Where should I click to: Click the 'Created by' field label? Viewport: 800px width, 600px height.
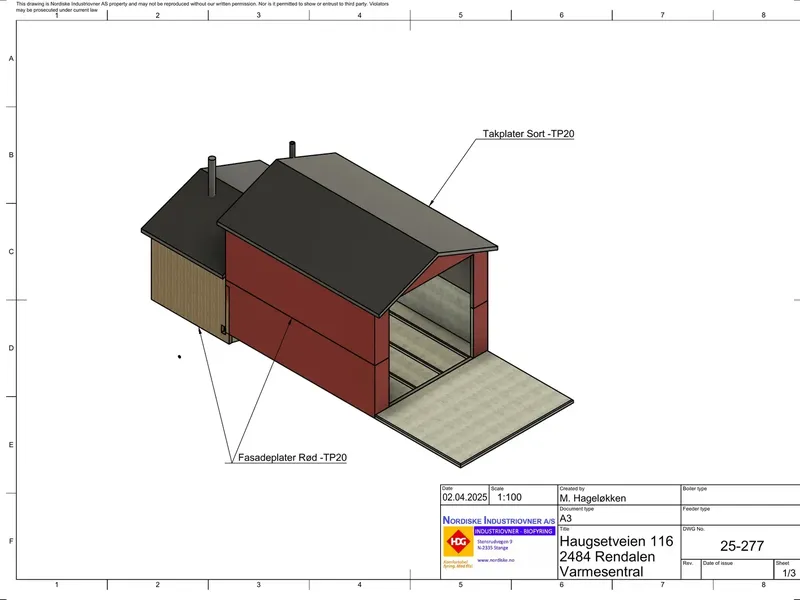[572, 488]
